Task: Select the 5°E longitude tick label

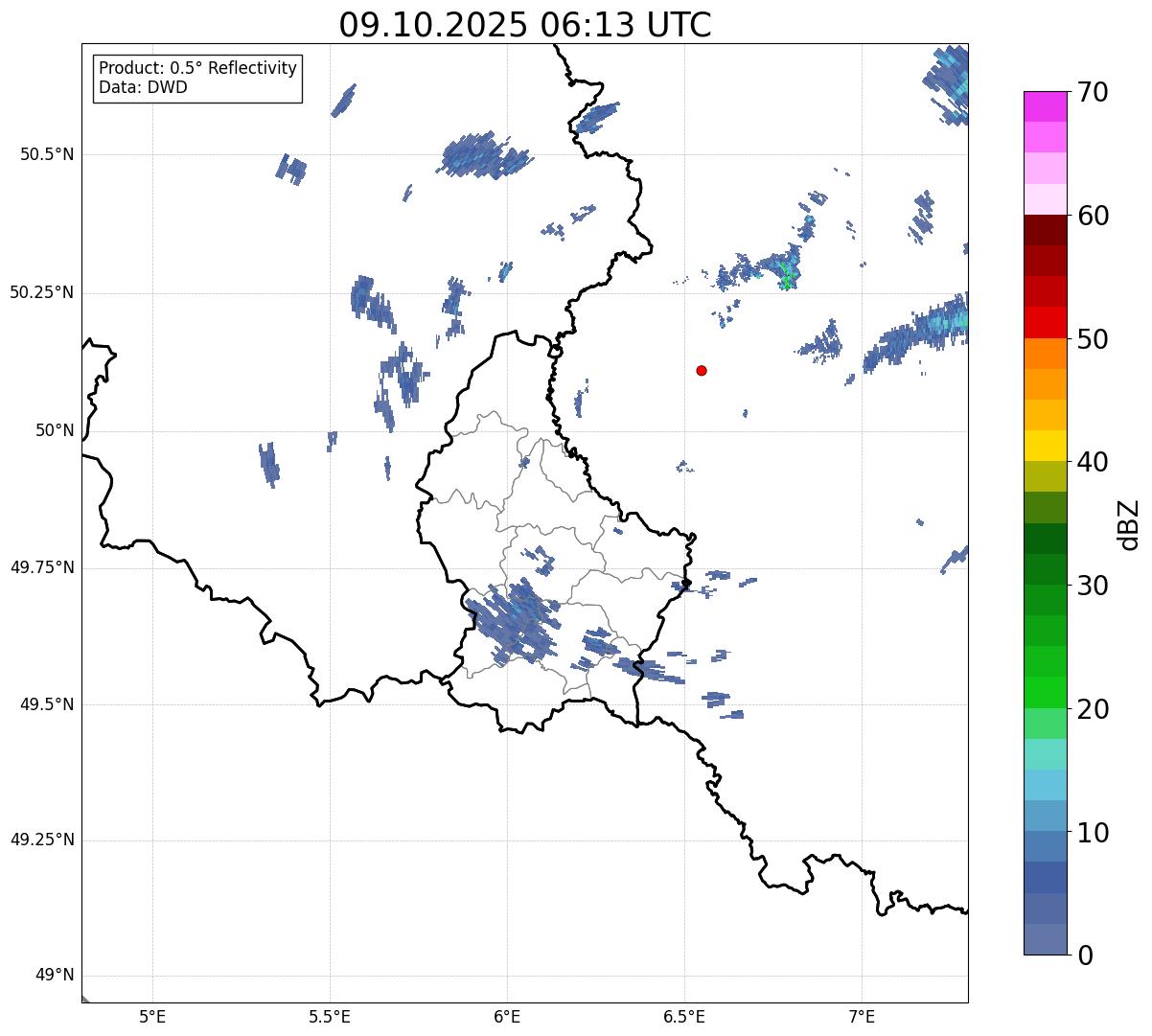Action: (x=152, y=1016)
